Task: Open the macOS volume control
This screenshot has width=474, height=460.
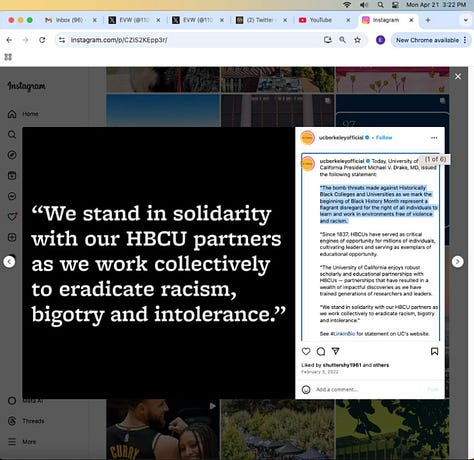Action: click(364, 5)
